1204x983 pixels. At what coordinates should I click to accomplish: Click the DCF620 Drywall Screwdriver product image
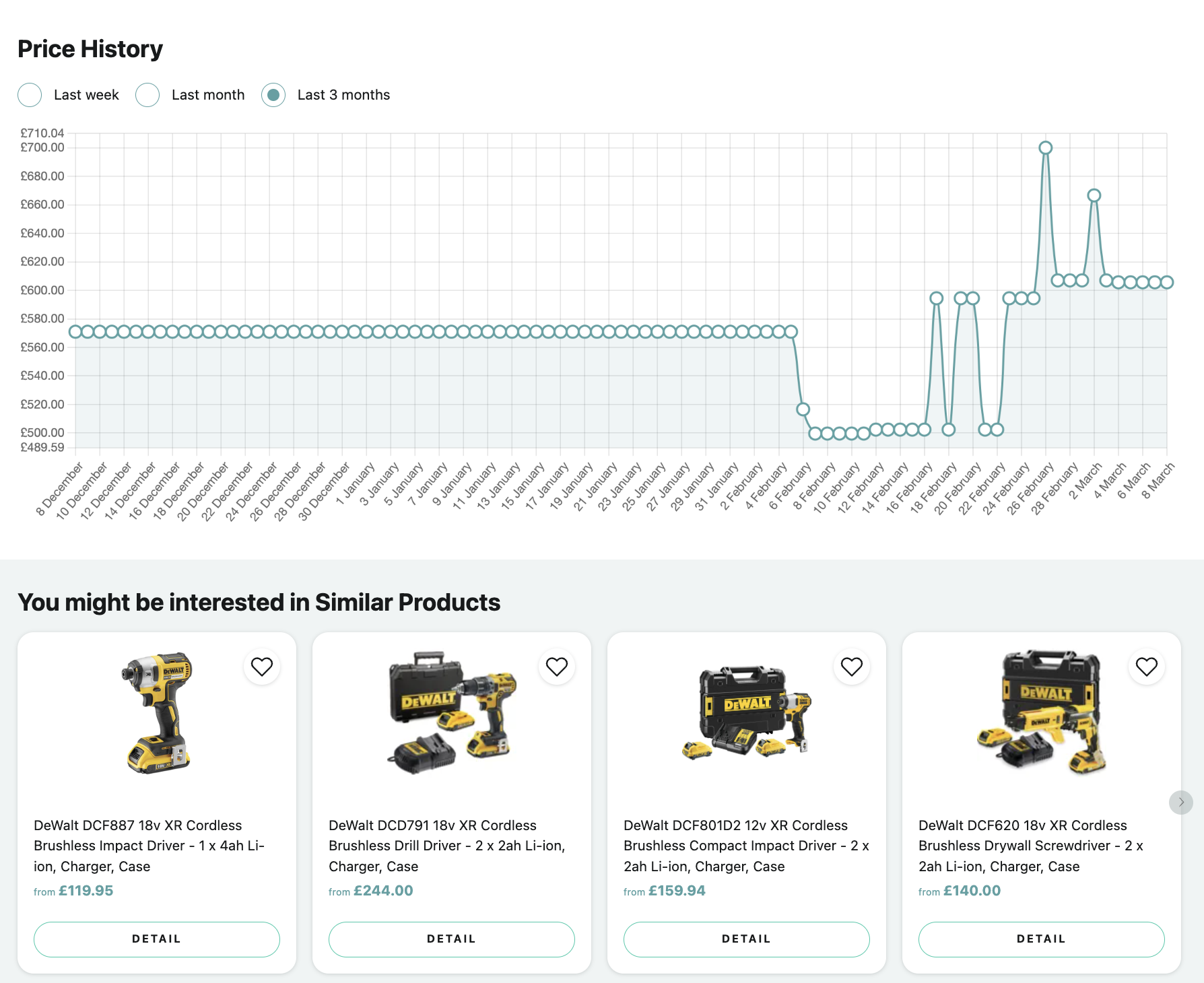click(1042, 713)
